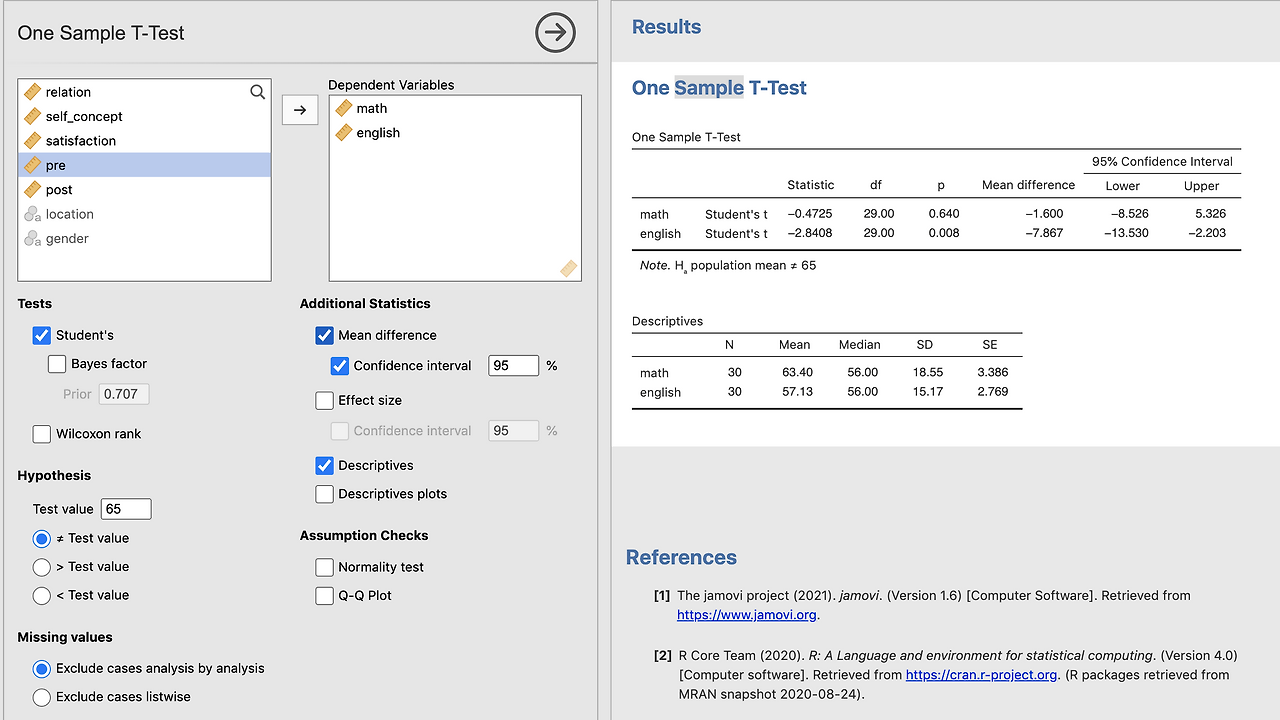Select the location nominal variable icon
Viewport: 1280px width, 720px height.
point(32,214)
